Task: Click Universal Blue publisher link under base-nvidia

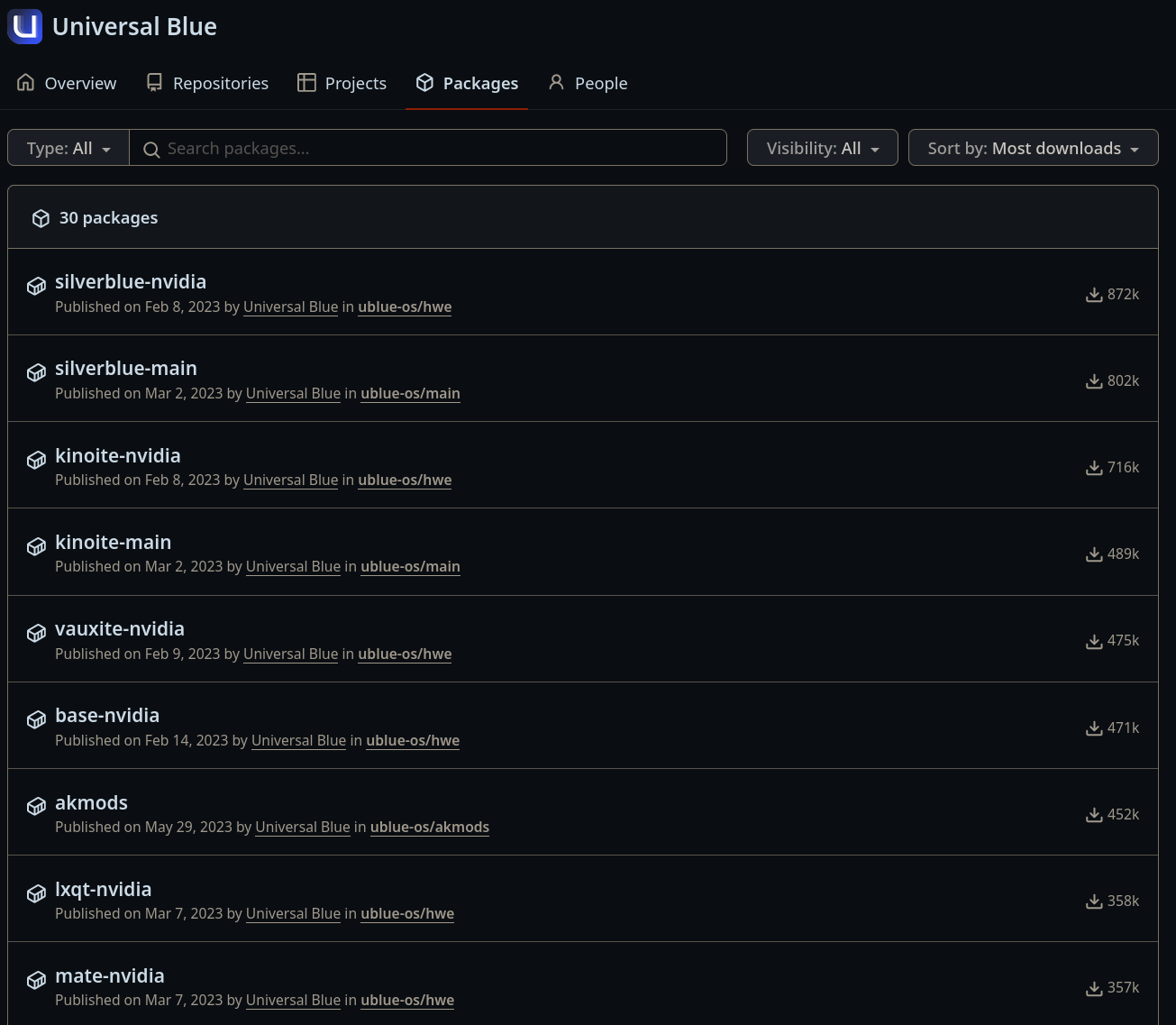Action: coord(298,740)
